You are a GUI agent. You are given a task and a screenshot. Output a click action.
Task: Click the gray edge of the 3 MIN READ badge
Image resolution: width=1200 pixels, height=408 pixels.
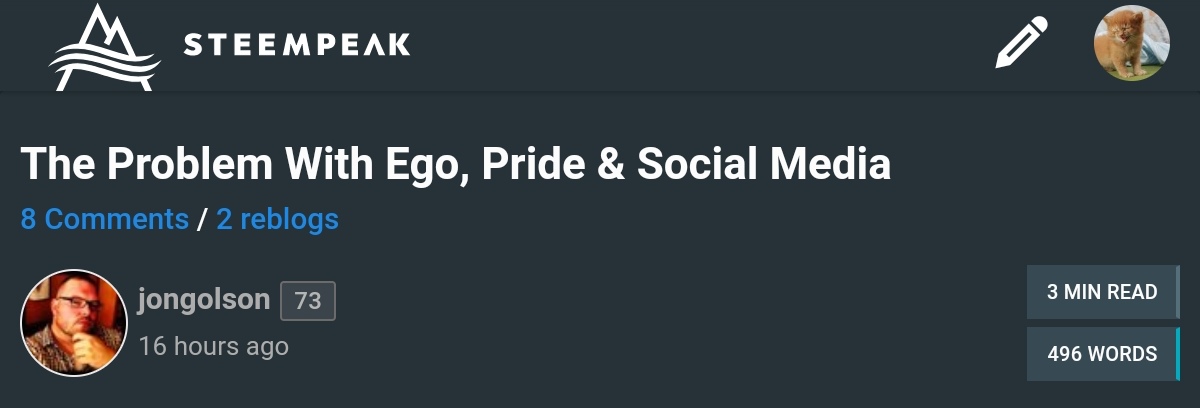coord(1178,292)
